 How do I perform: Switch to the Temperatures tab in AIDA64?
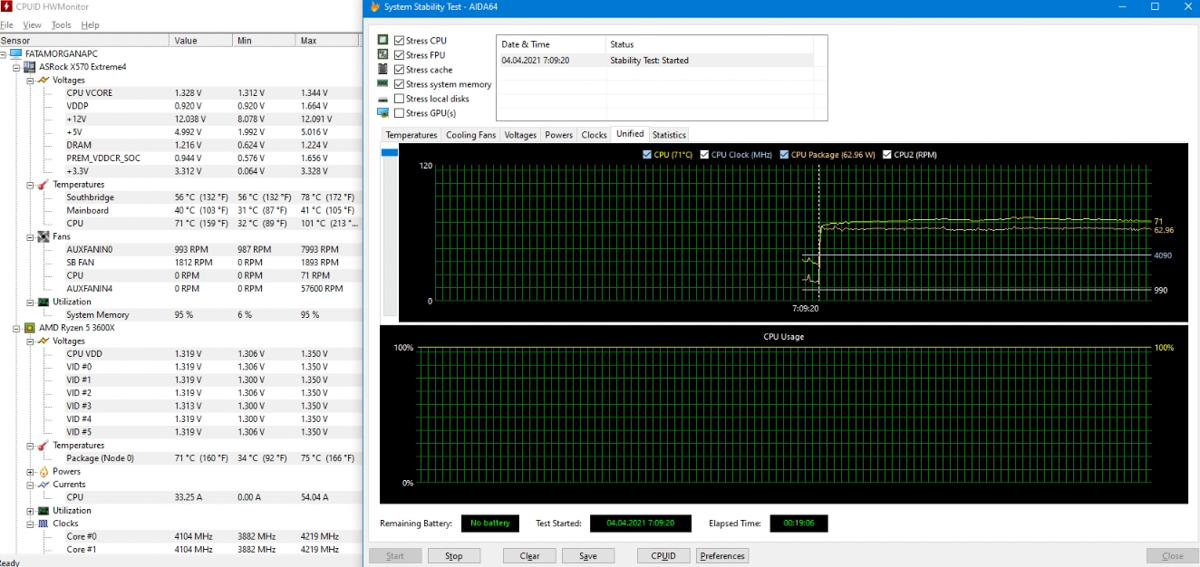click(411, 135)
